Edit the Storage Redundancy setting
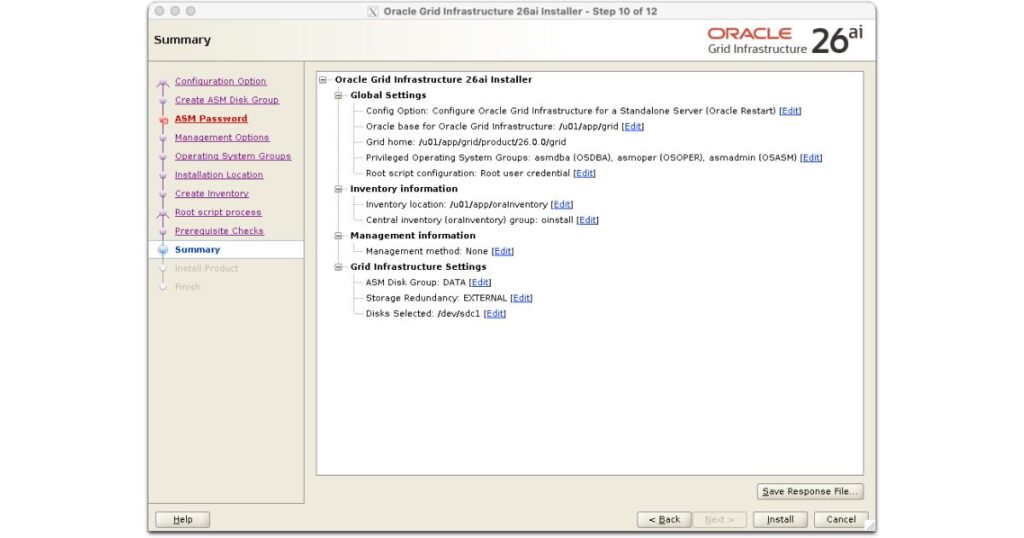The width and height of the screenshot is (1024, 538). coord(521,298)
